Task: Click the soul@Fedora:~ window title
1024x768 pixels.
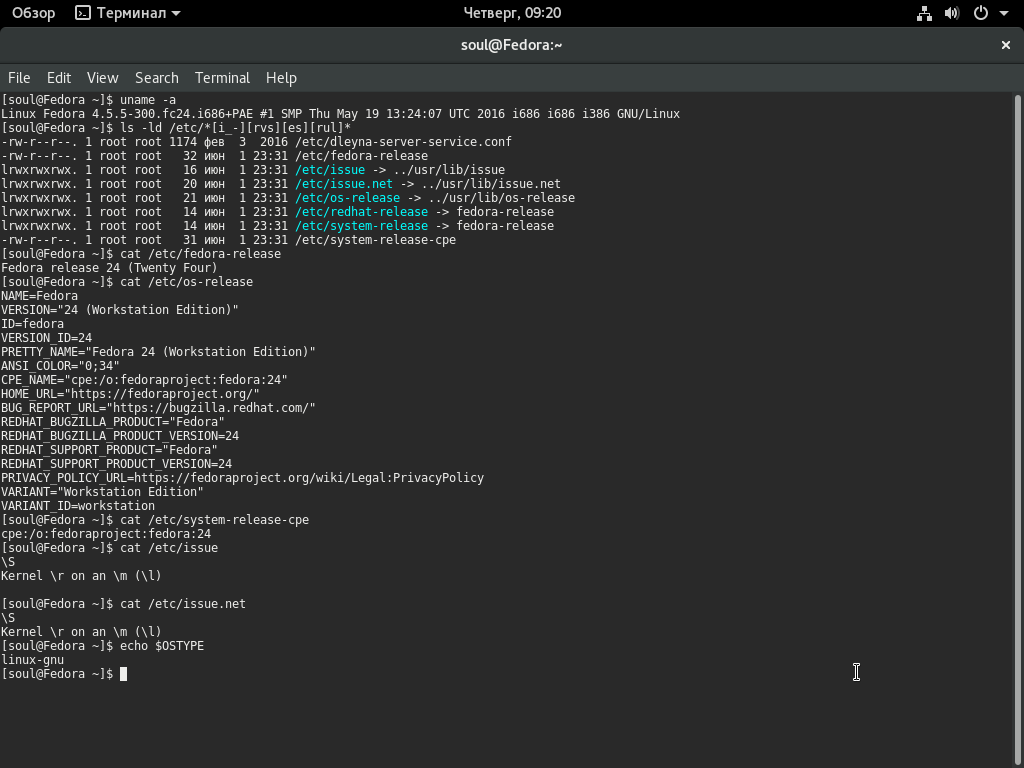Action: tap(511, 45)
